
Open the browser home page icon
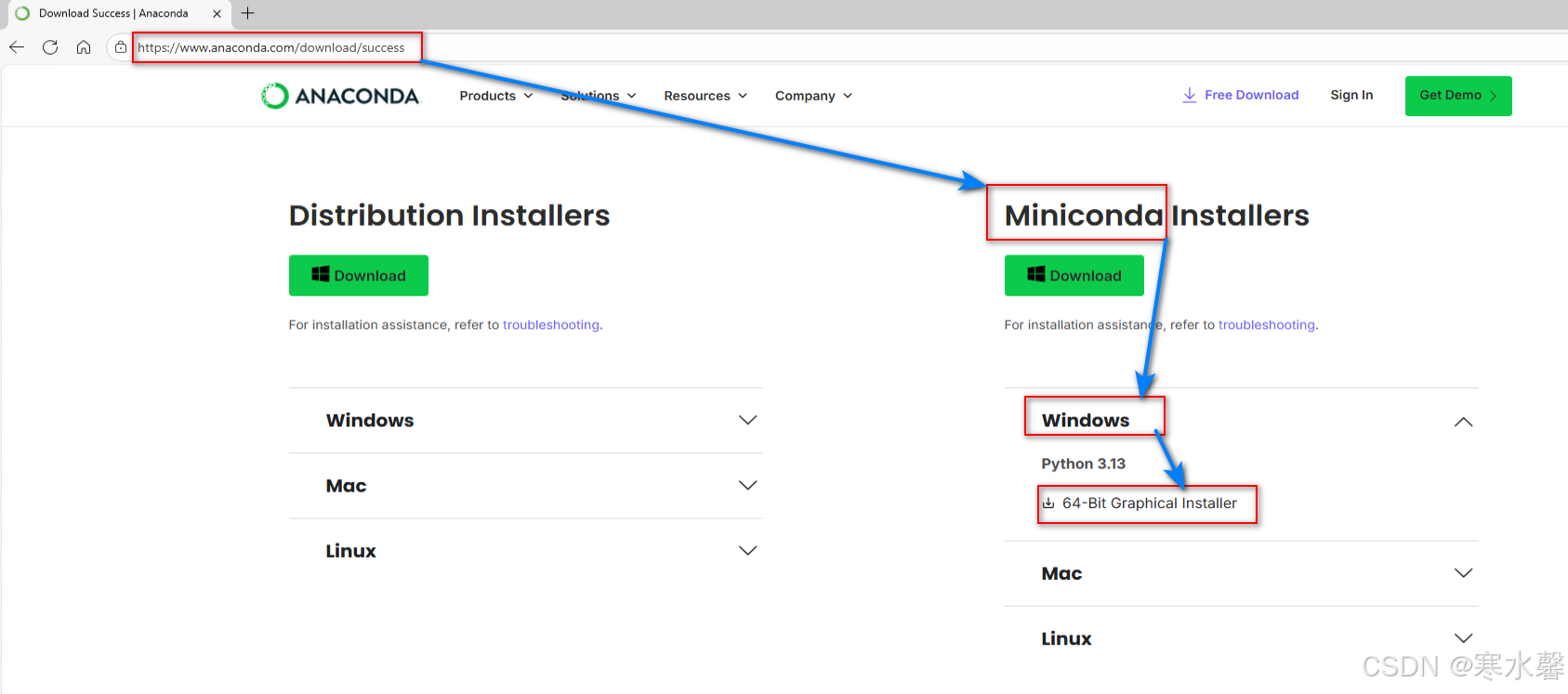84,47
